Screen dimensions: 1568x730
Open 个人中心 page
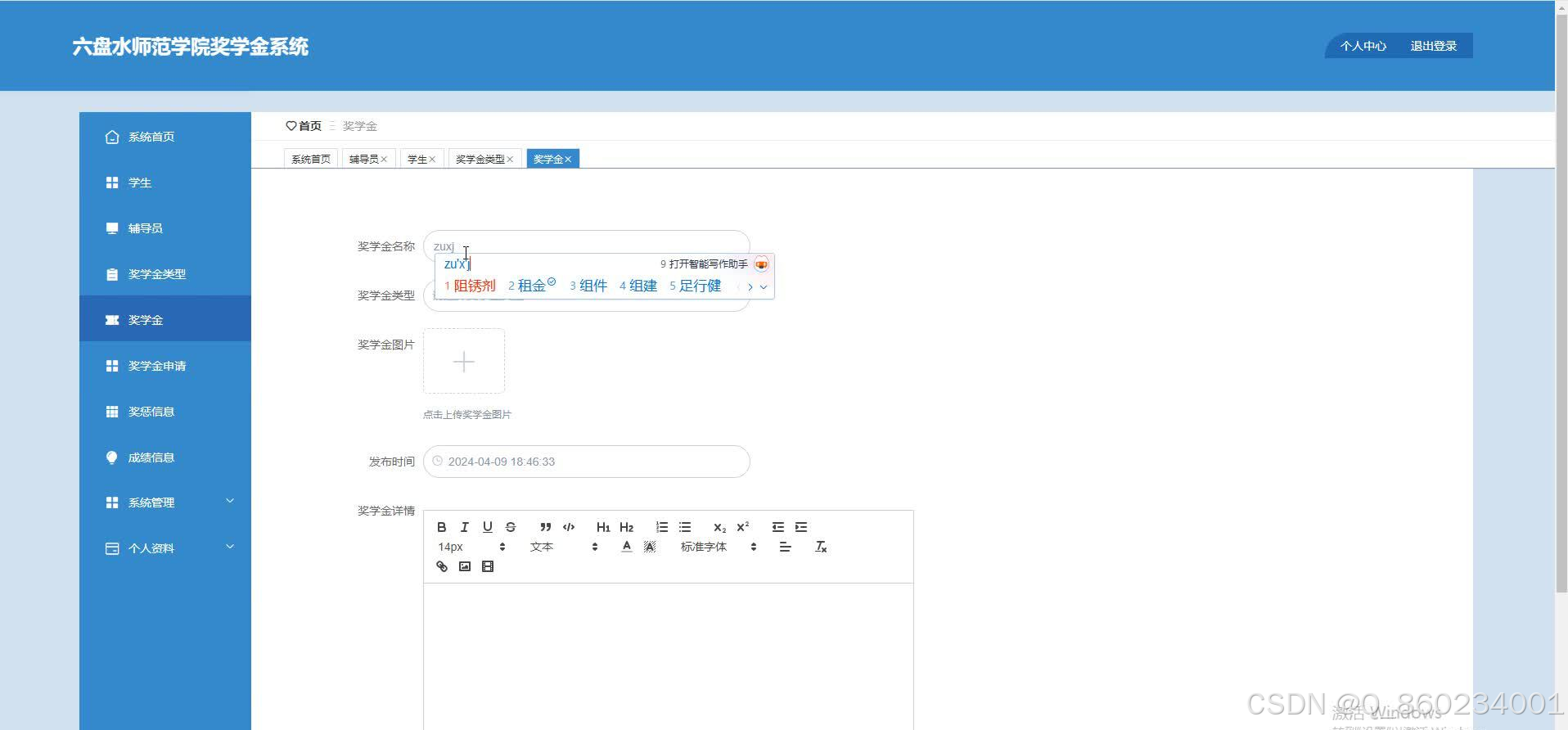pos(1363,46)
